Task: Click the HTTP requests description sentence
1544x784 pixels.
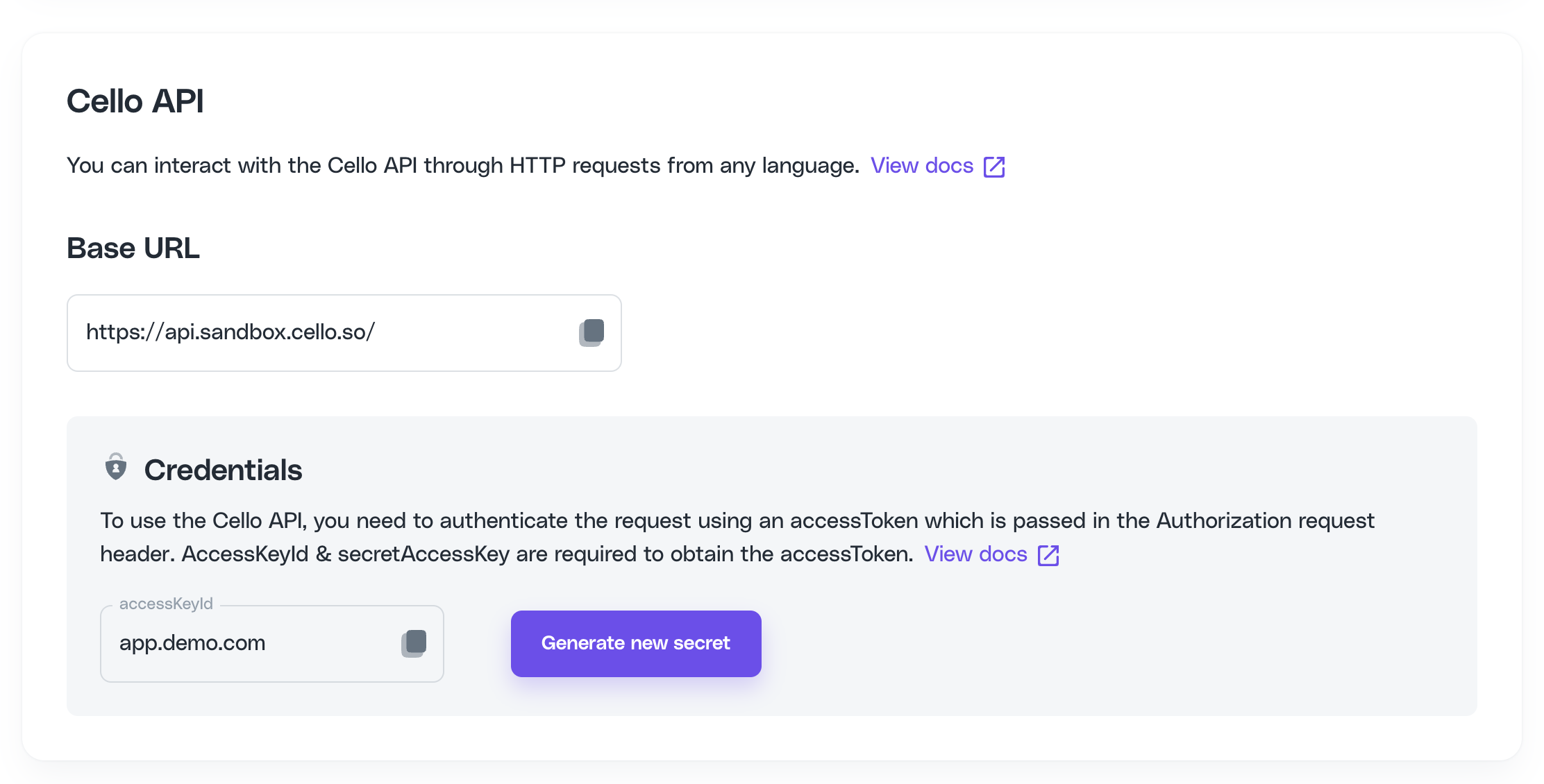Action: point(463,166)
